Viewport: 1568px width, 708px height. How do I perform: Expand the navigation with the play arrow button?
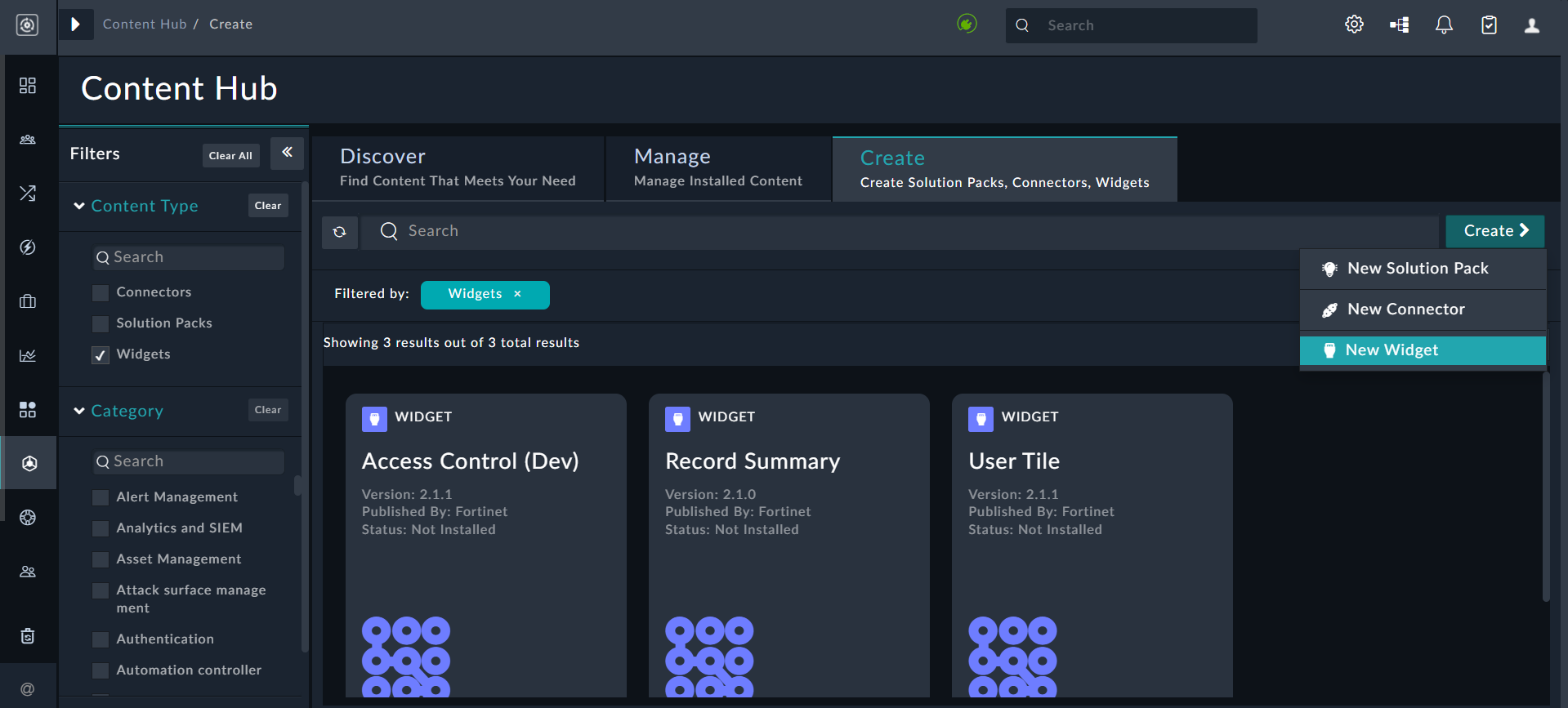[x=76, y=24]
